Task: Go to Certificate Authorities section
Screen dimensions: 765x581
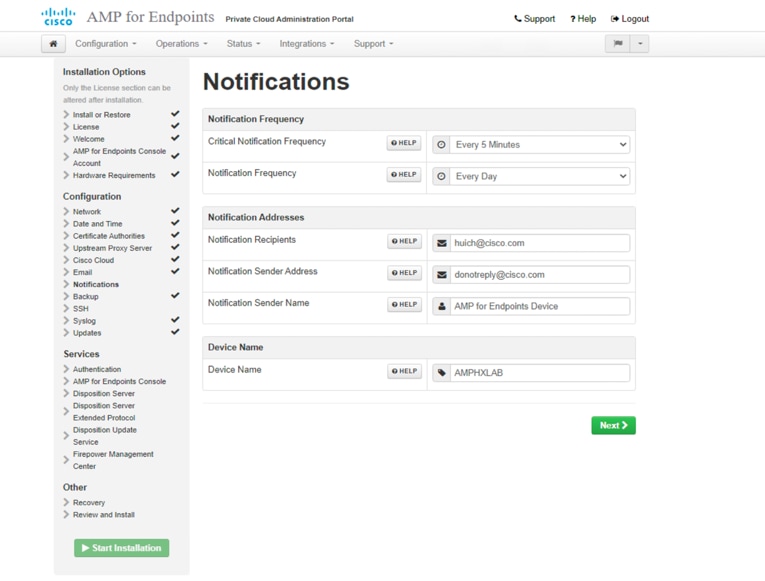Action: [109, 237]
